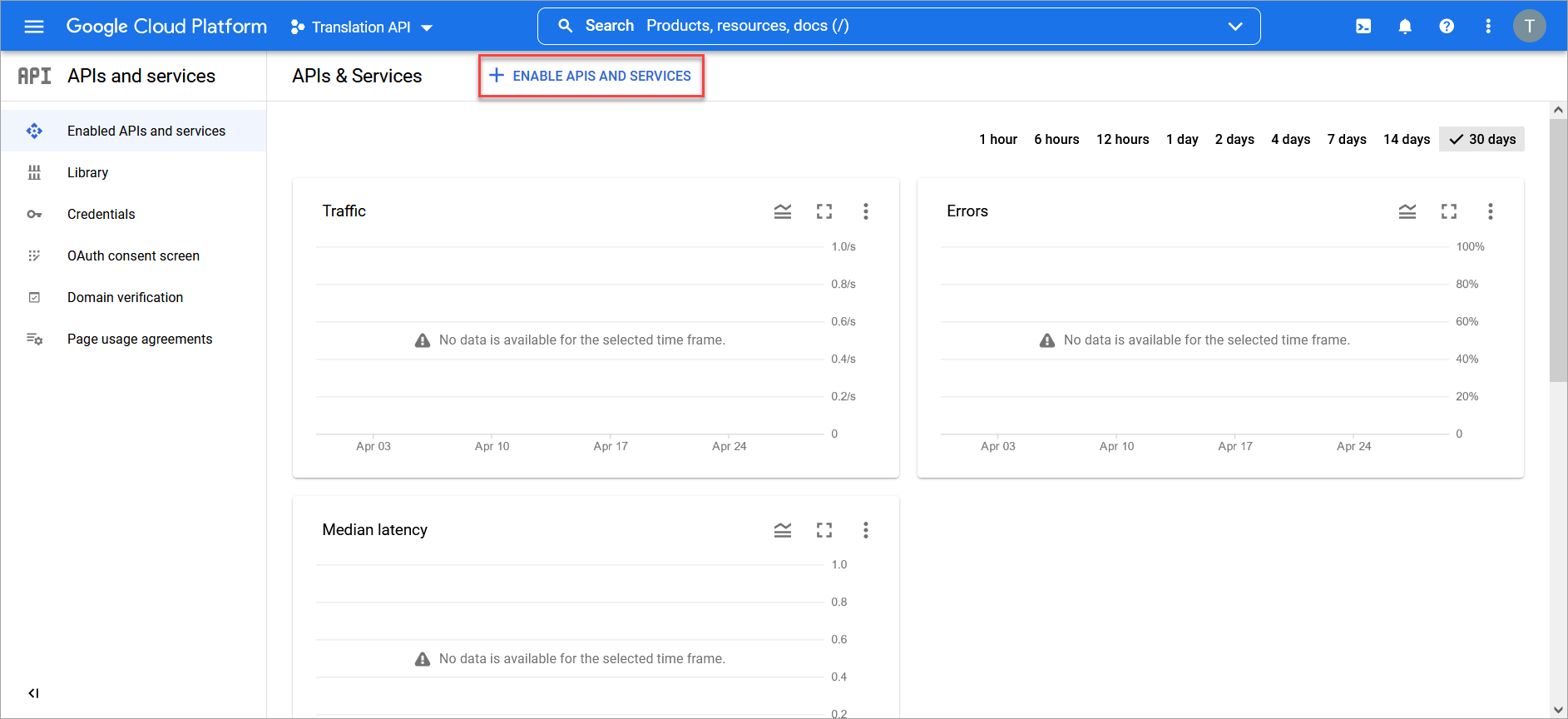Select 12 hours time range
The width and height of the screenshot is (1568, 719).
[x=1122, y=139]
